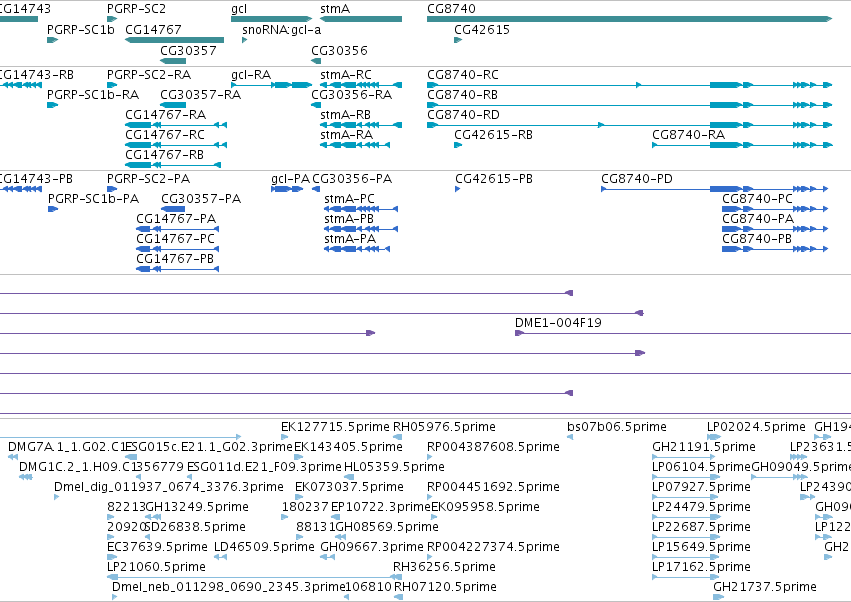Click the PGRP-SC2 gene label
851x602 pixels.
point(136,9)
